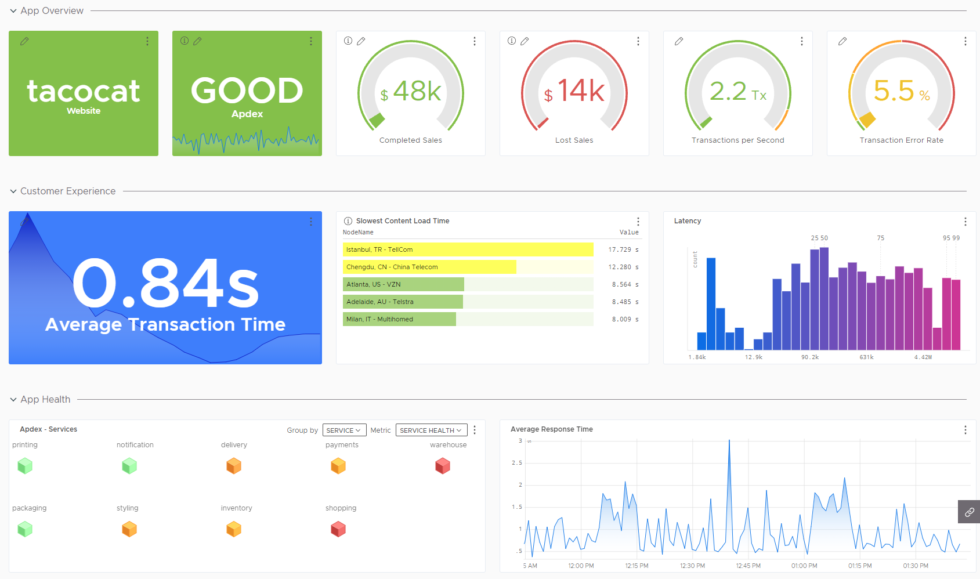The width and height of the screenshot is (980, 579).
Task: Select the printing service health cube
Action: [x=26, y=466]
